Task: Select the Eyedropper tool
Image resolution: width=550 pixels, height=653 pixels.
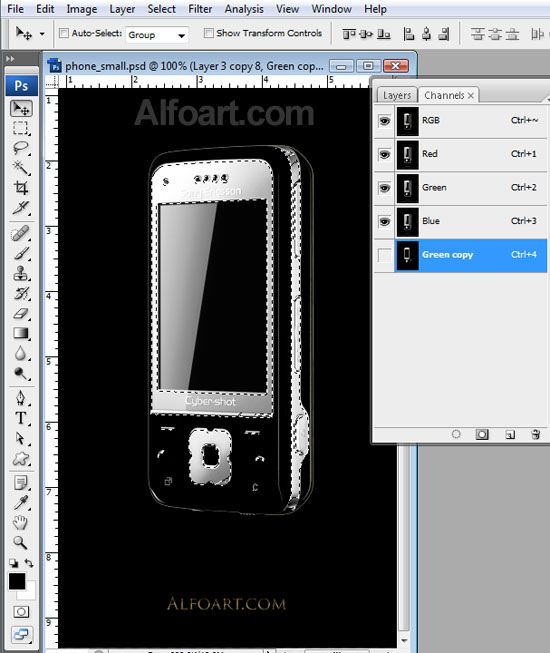Action: (21, 503)
